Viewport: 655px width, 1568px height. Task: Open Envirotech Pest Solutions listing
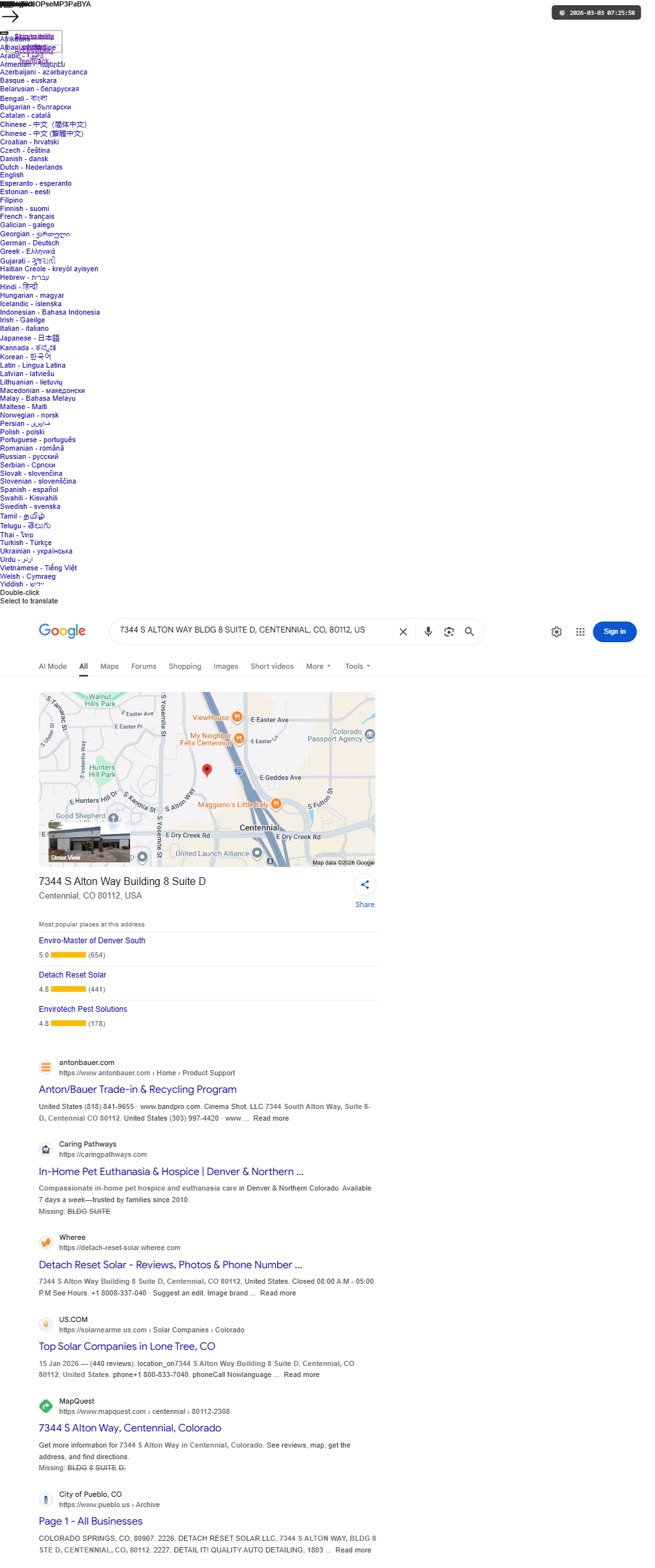coord(83,1009)
